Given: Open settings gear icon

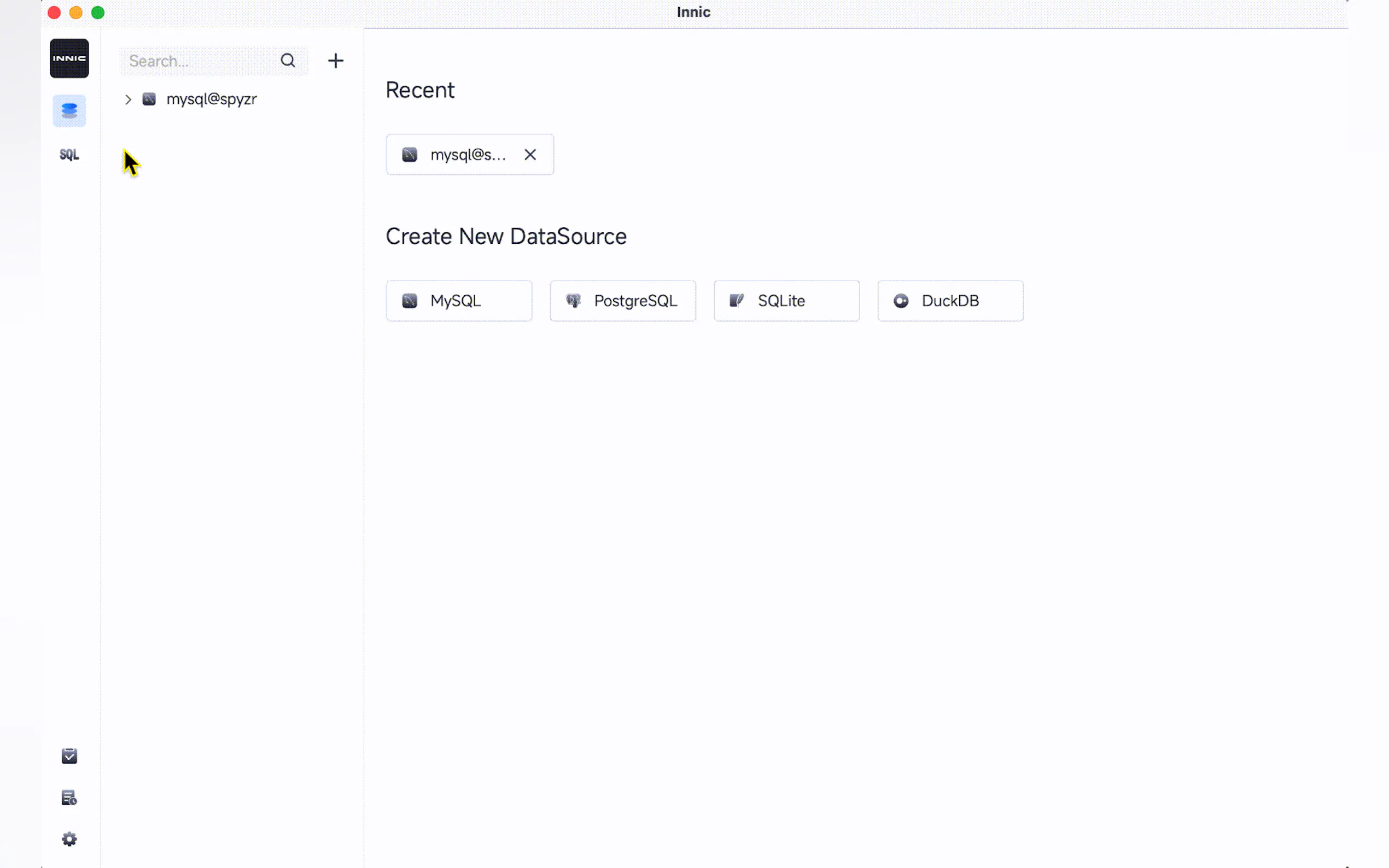Looking at the screenshot, I should click(69, 838).
